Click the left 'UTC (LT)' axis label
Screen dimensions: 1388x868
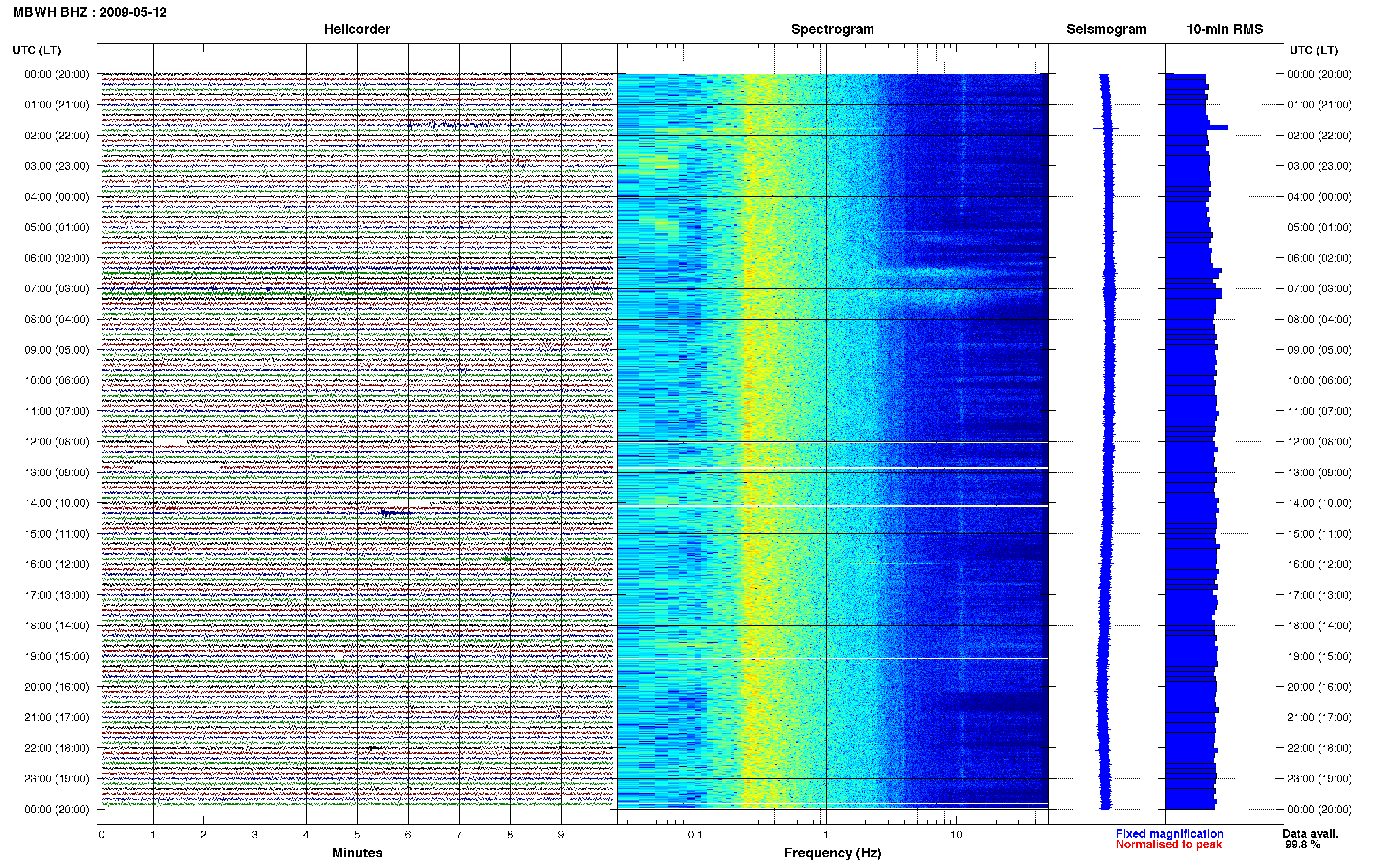37,50
